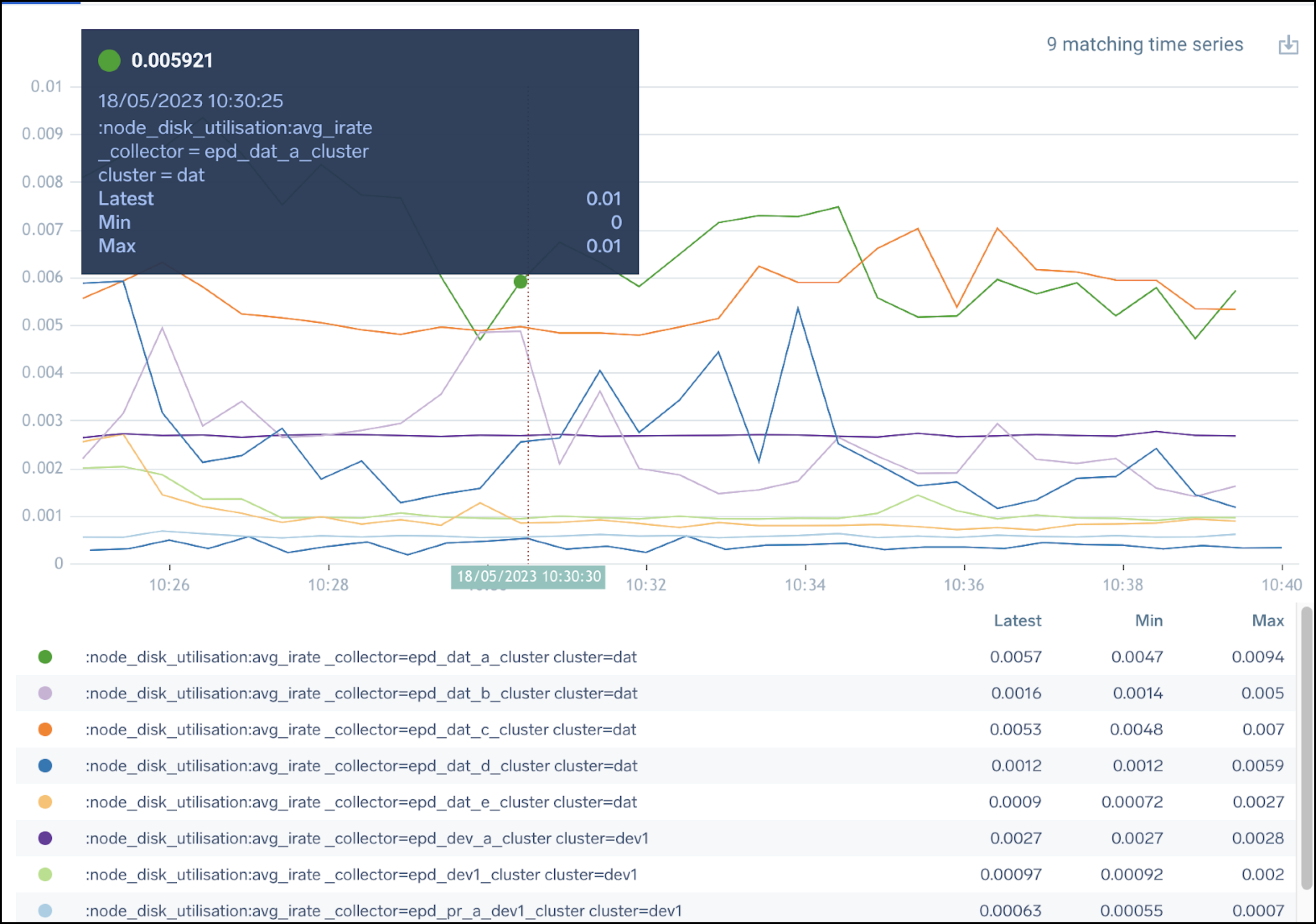Click light green epd_dev1_cluster legend dot
The height and width of the screenshot is (924, 1316).
[x=45, y=874]
